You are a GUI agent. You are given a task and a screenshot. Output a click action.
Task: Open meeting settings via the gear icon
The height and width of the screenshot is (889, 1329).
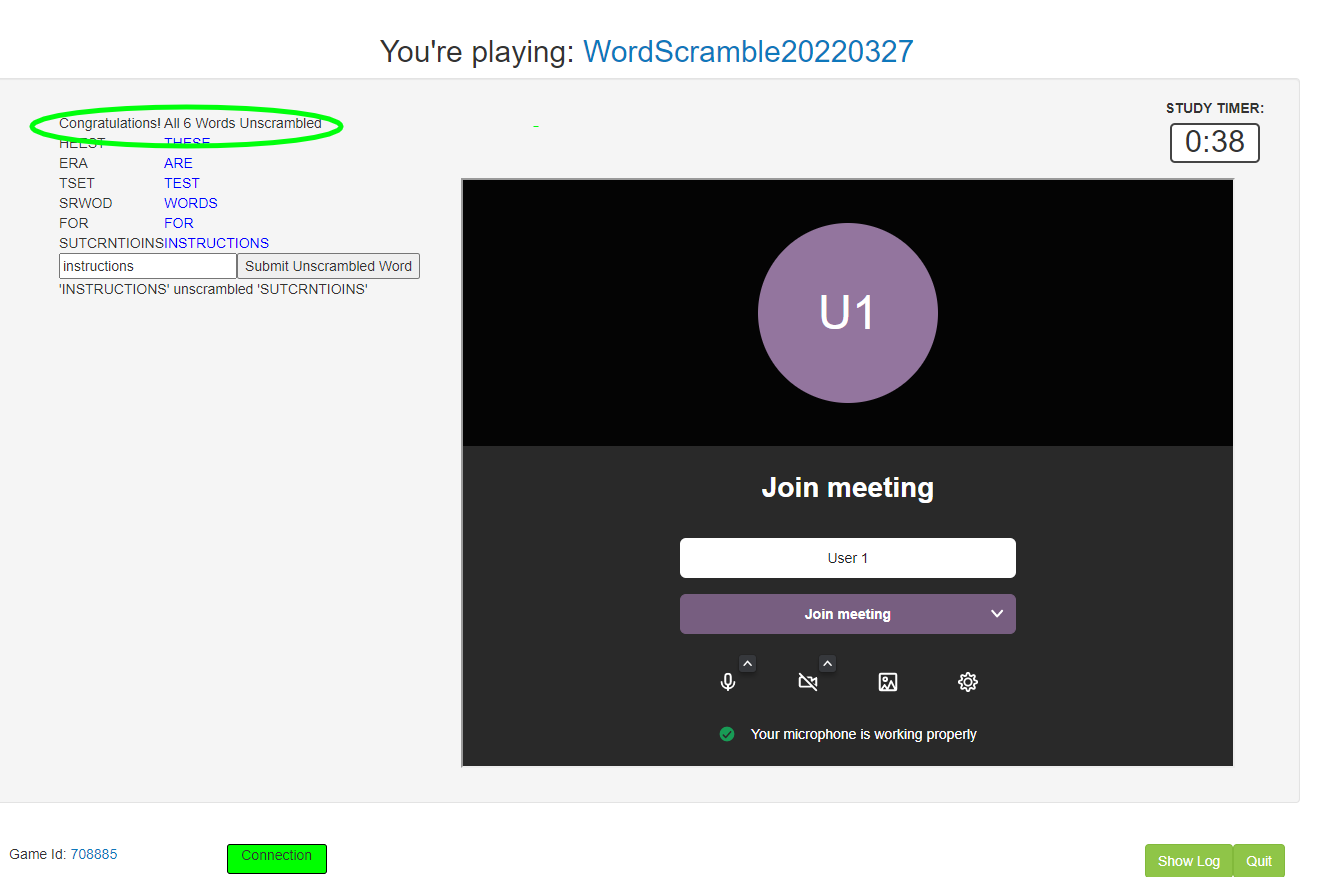967,682
